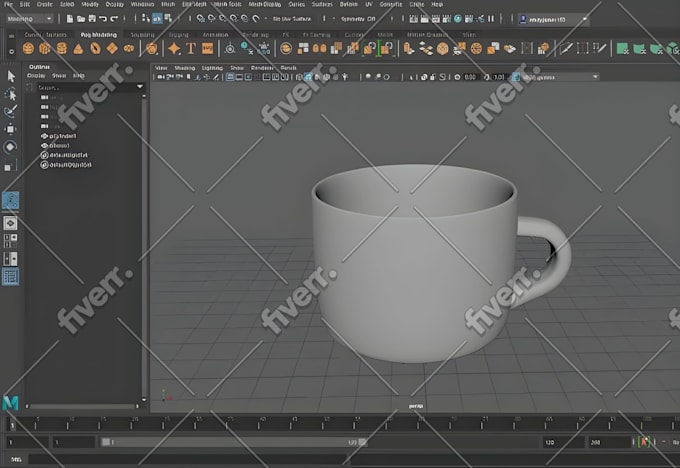Open the viewport Lighting menu
The height and width of the screenshot is (468, 680).
point(212,68)
